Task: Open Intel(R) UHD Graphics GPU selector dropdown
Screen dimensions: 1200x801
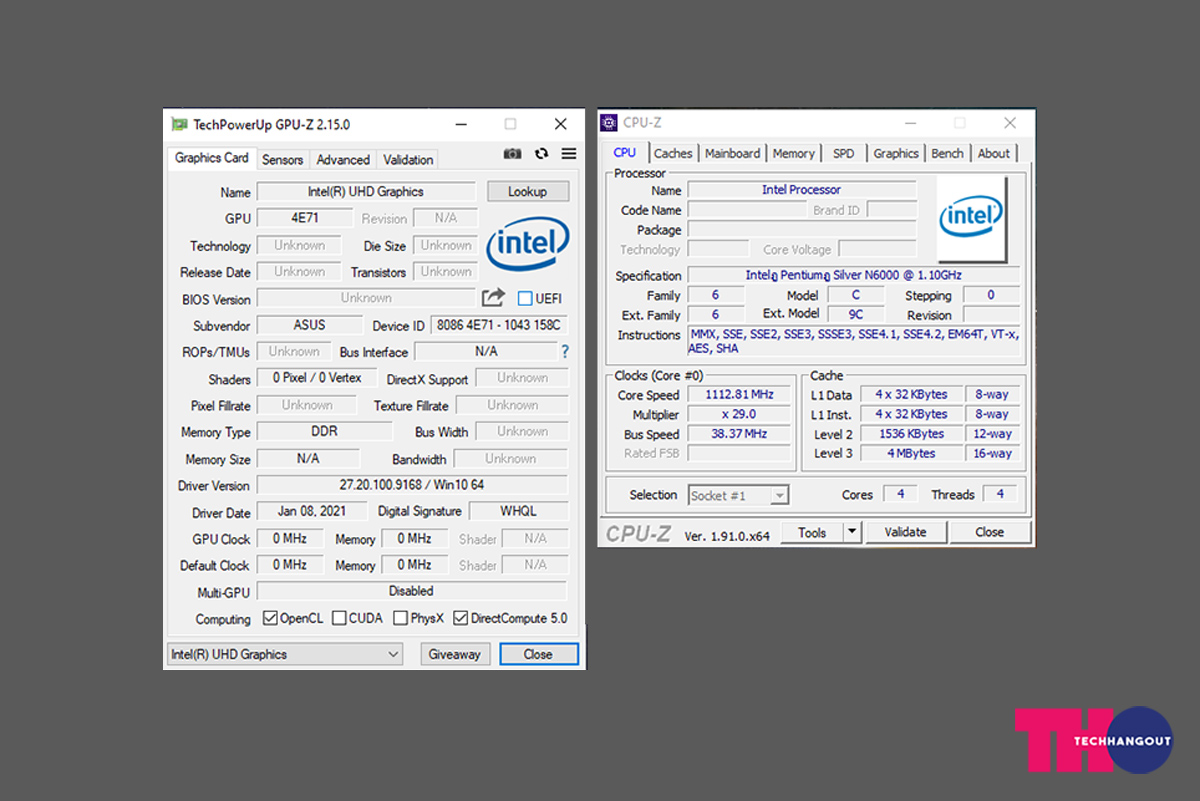Action: [x=284, y=654]
